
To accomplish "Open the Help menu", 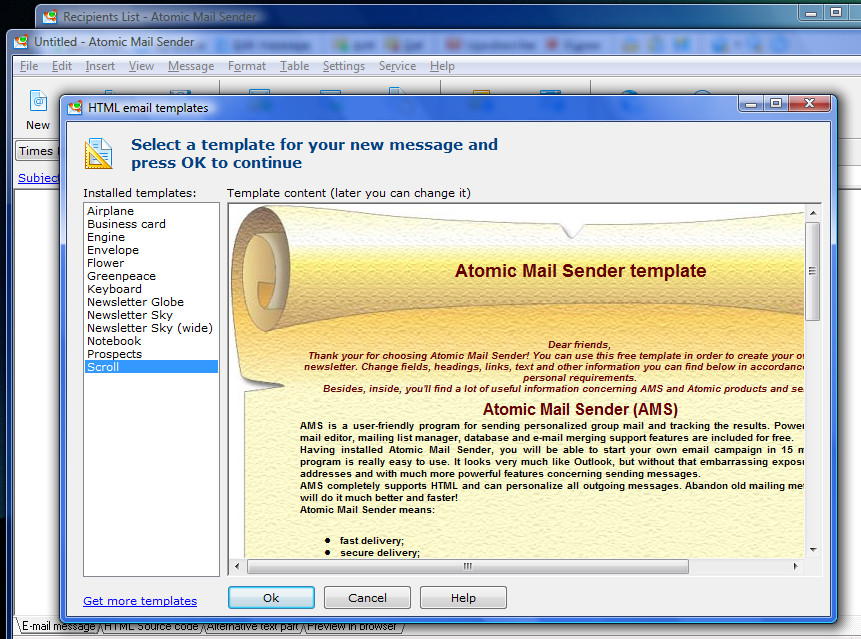I will [x=442, y=66].
